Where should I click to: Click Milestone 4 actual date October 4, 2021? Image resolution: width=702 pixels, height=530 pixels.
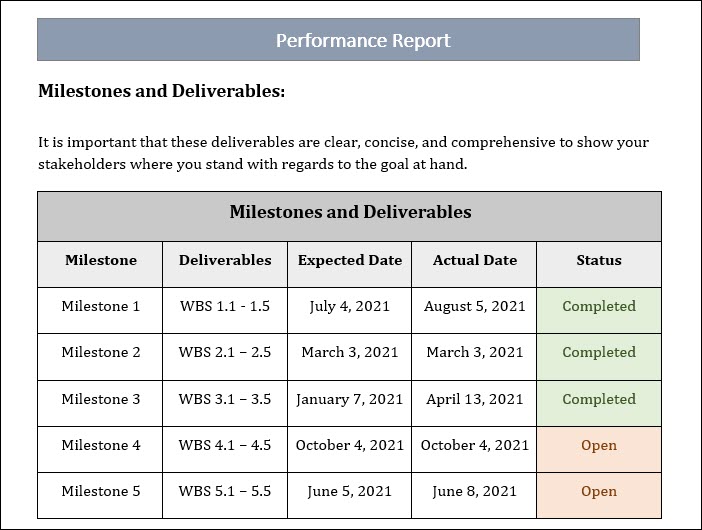[x=474, y=449]
